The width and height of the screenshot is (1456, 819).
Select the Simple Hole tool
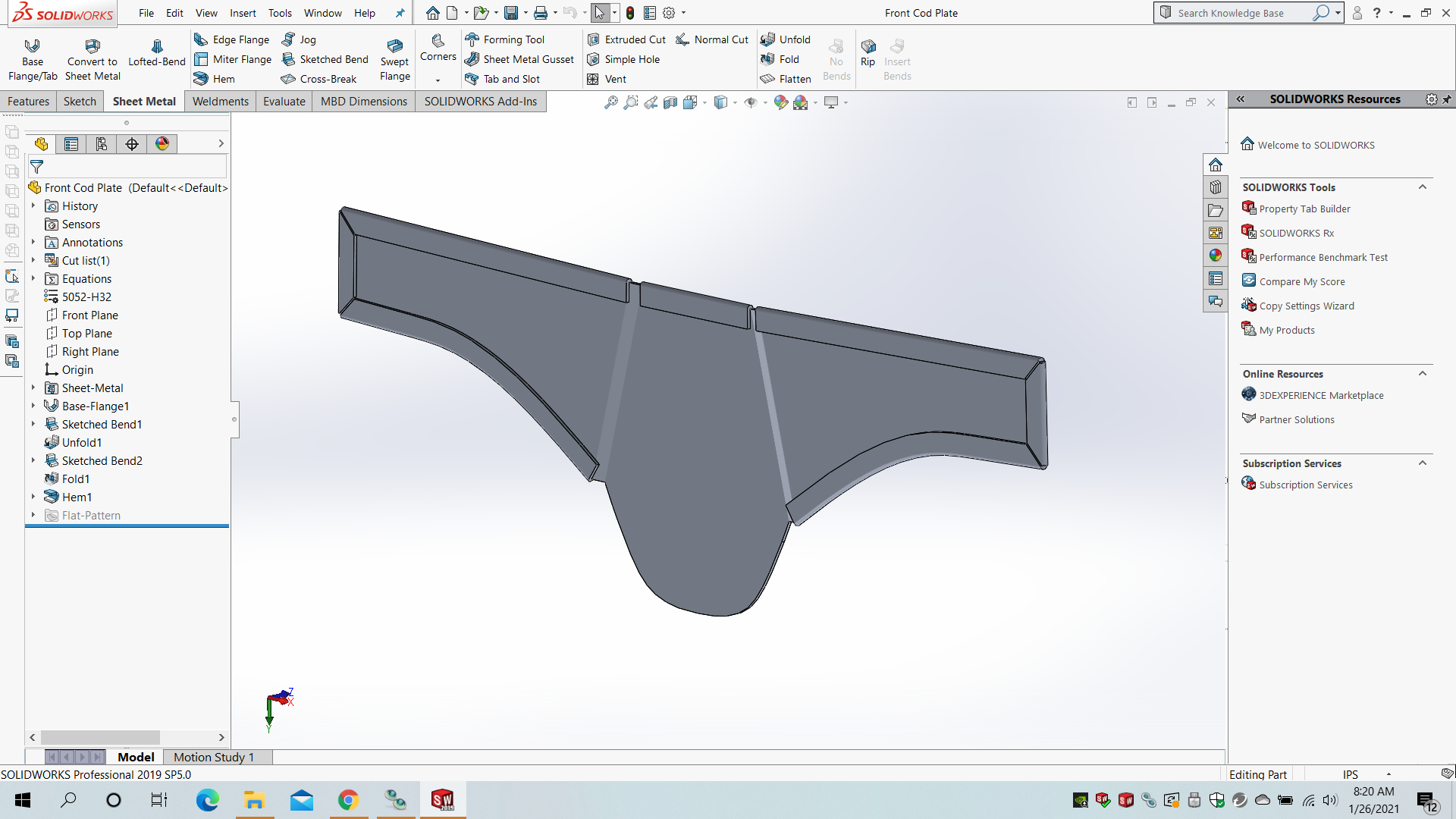(623, 59)
